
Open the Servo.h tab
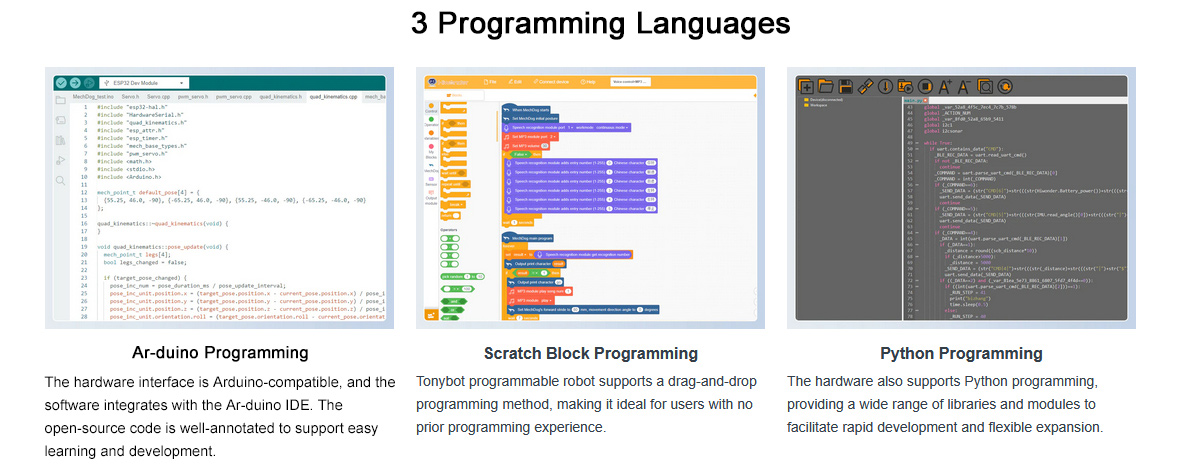click(x=131, y=97)
